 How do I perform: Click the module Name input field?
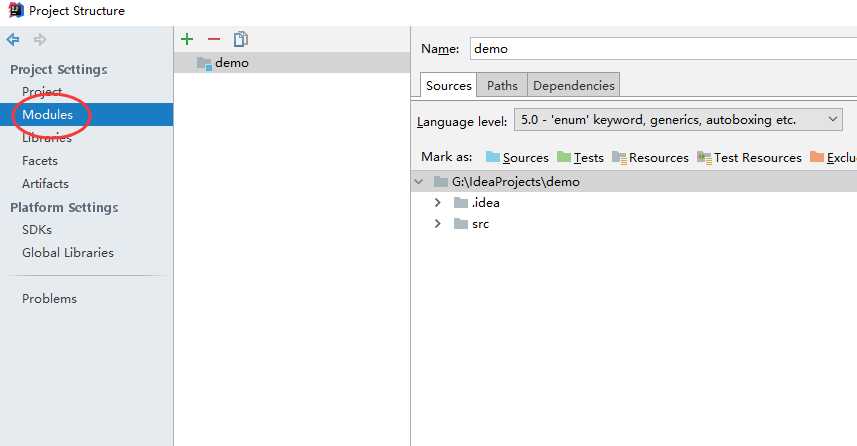pos(663,49)
